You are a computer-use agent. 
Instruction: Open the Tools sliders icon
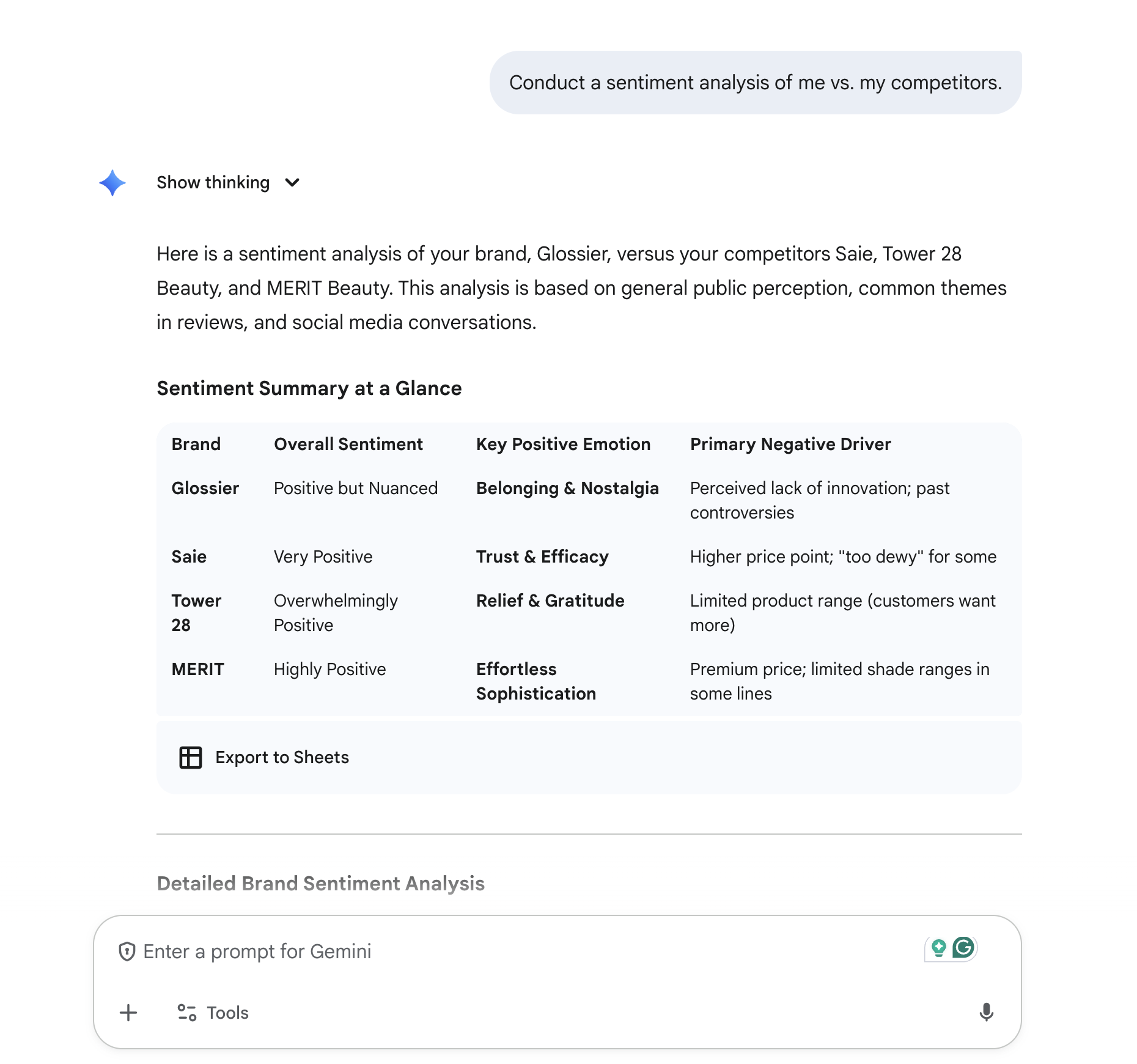[x=187, y=1013]
